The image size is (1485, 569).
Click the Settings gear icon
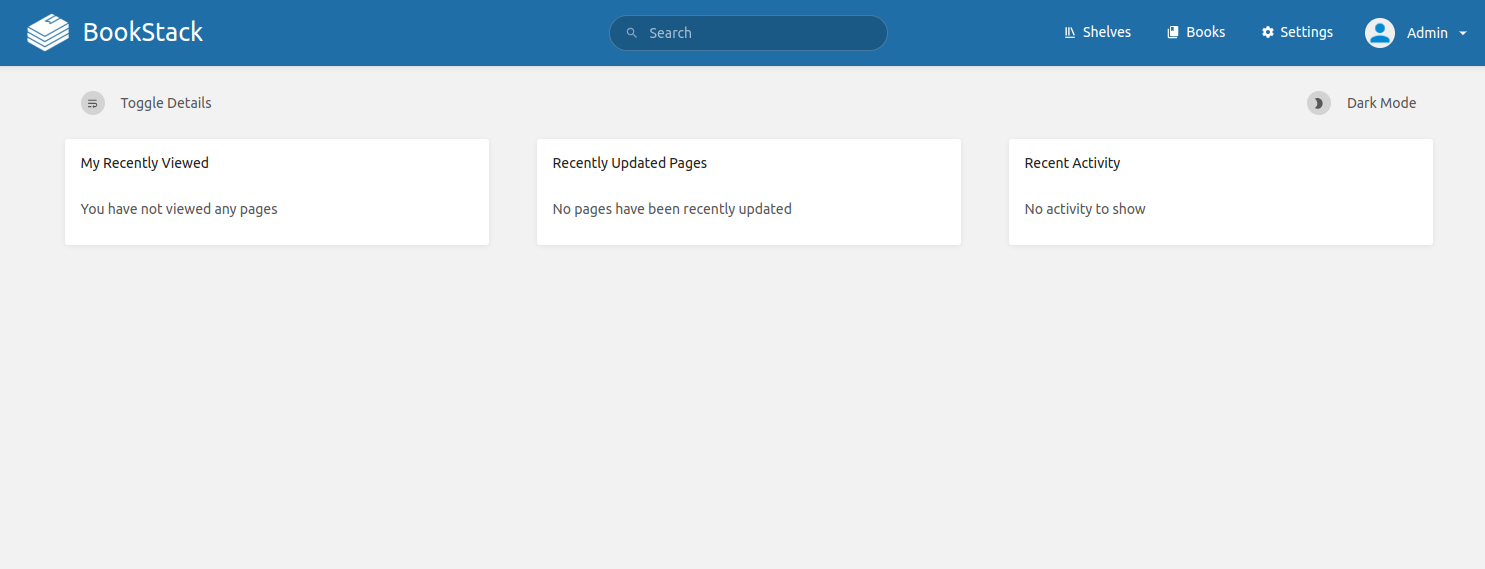[x=1268, y=33]
